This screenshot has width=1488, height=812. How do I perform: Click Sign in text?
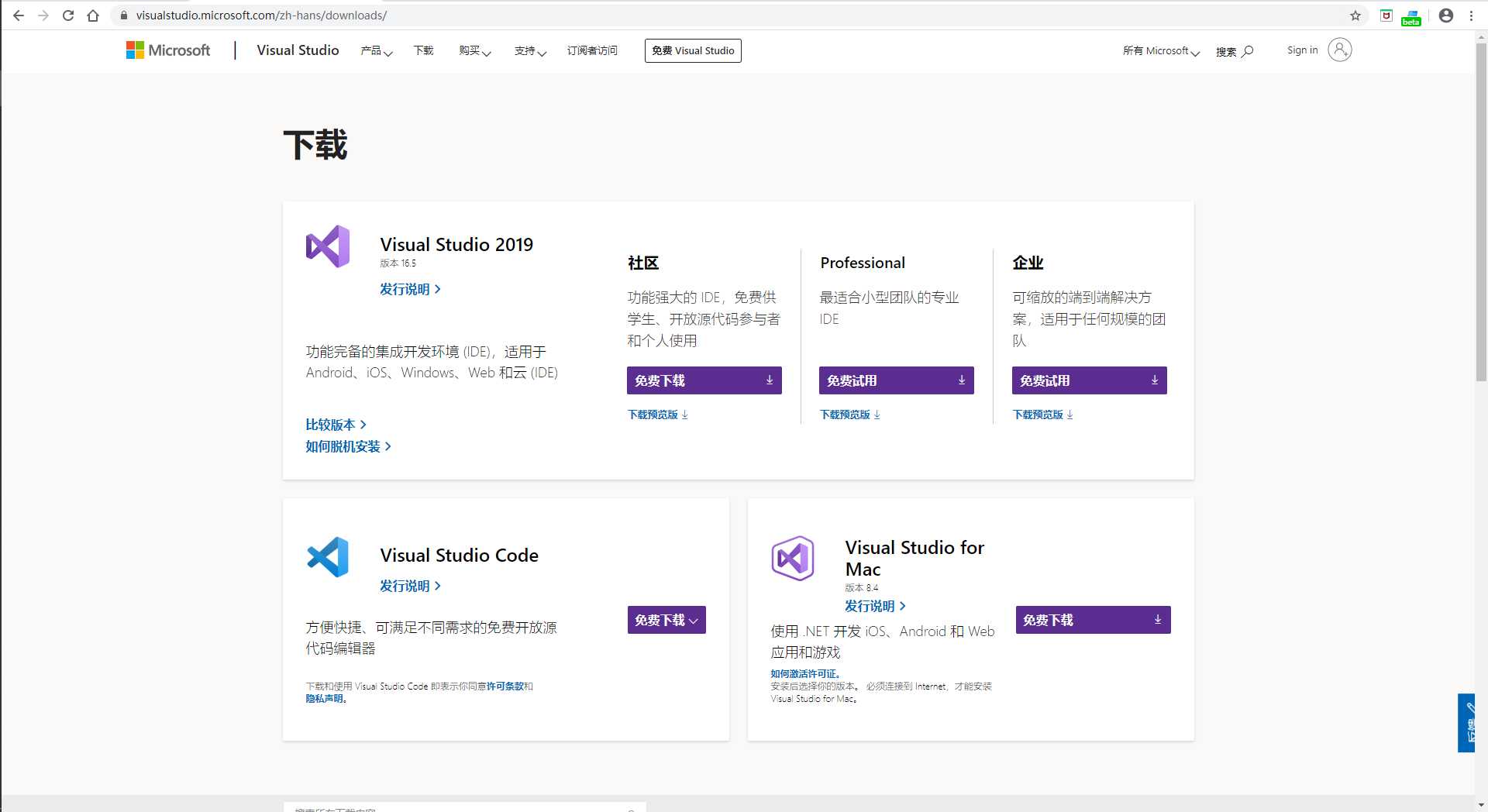tap(1303, 50)
